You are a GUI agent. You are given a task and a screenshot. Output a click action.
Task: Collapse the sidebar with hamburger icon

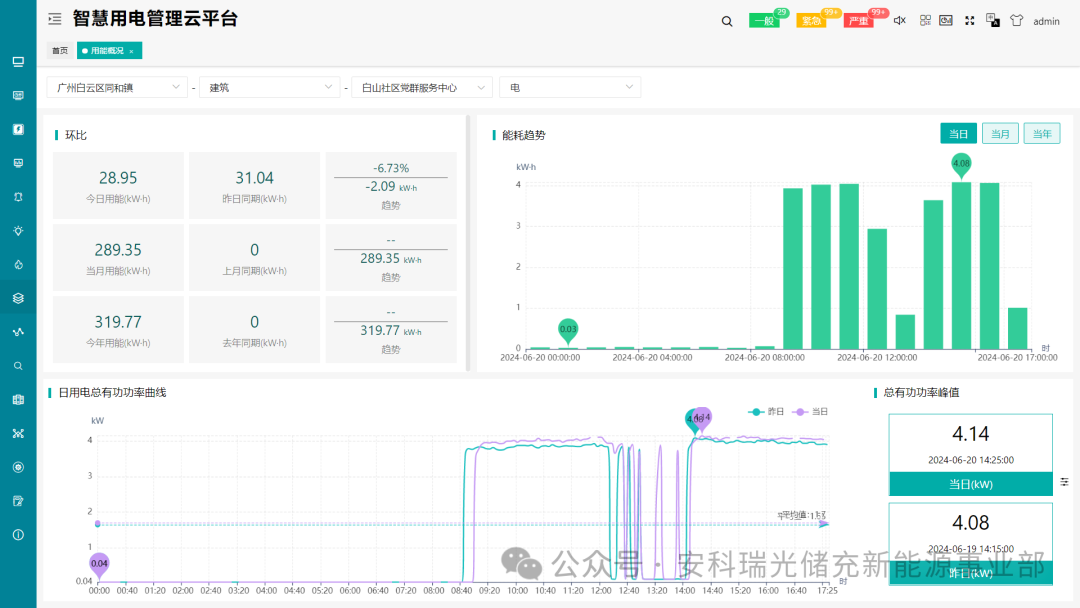click(55, 19)
